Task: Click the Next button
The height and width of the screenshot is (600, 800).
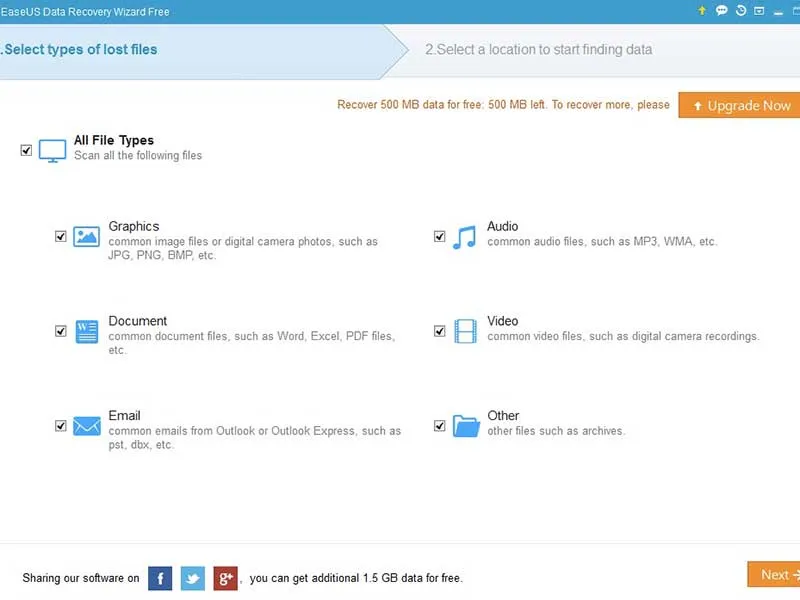Action: click(773, 574)
